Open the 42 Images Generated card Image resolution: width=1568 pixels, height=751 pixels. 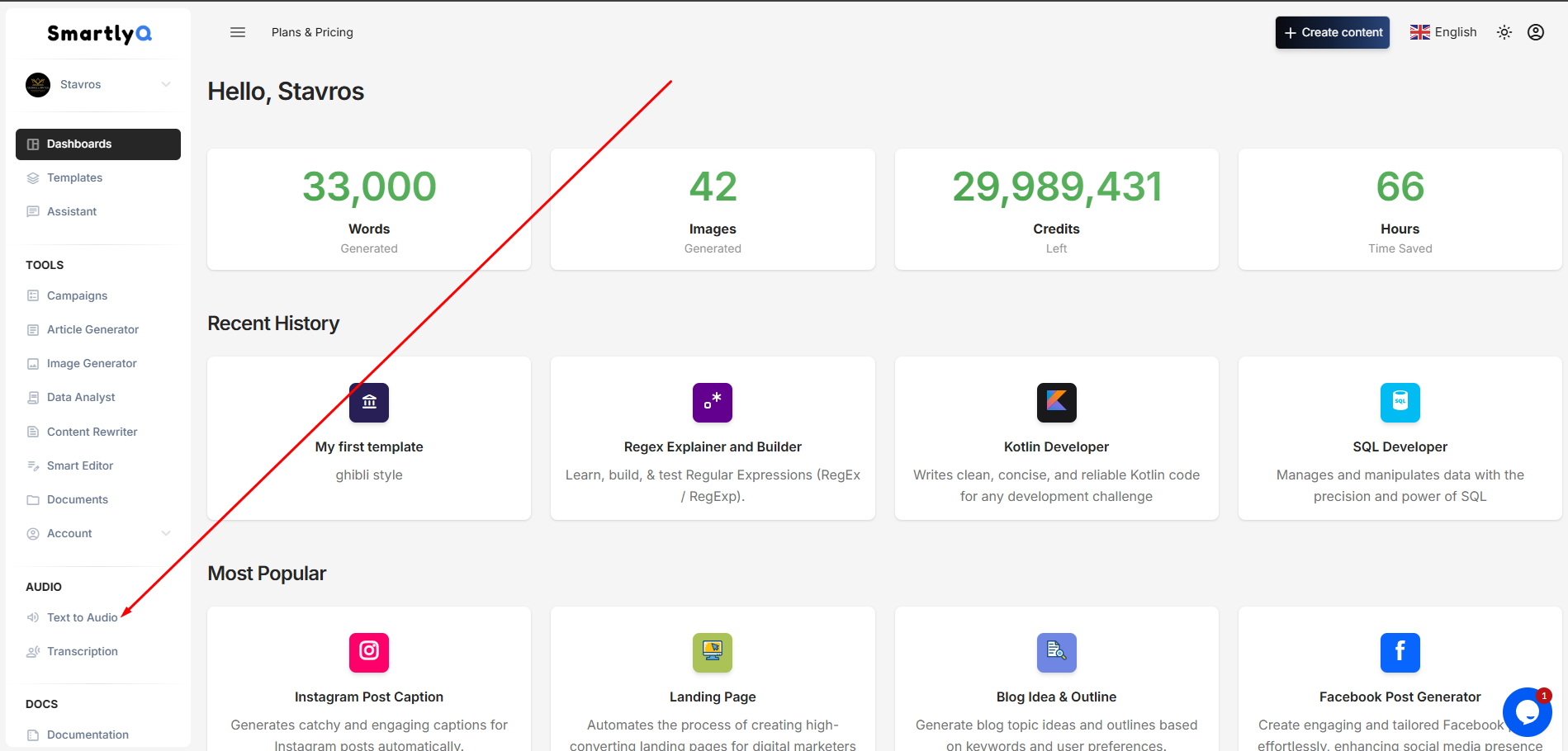pyautogui.click(x=713, y=209)
